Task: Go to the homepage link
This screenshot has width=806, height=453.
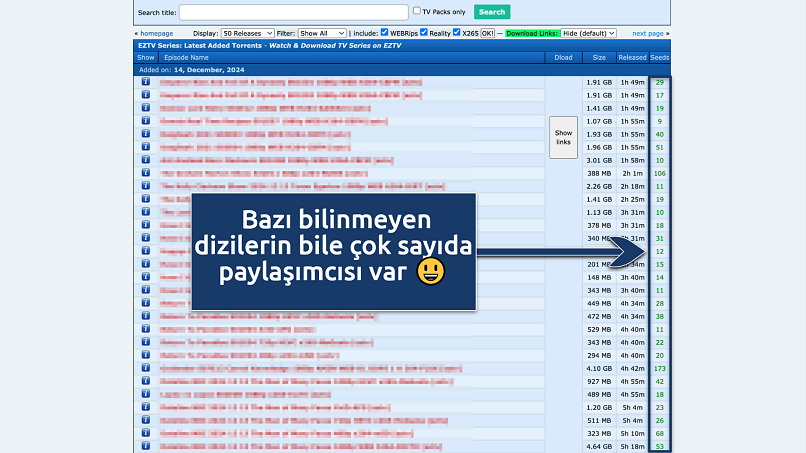Action: click(x=156, y=33)
